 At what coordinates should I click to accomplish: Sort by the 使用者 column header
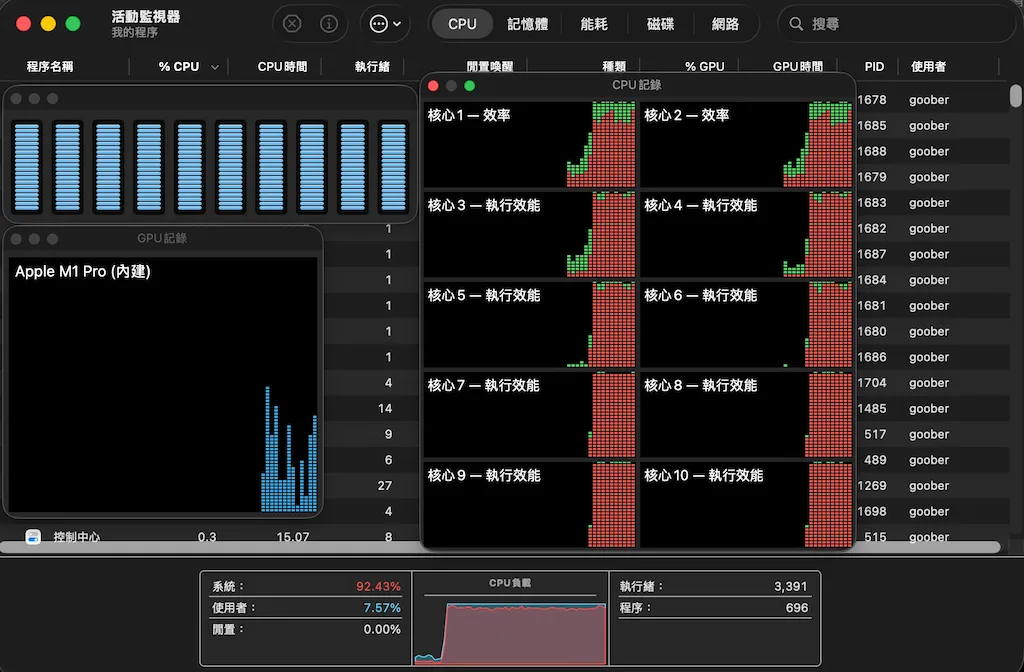point(930,66)
